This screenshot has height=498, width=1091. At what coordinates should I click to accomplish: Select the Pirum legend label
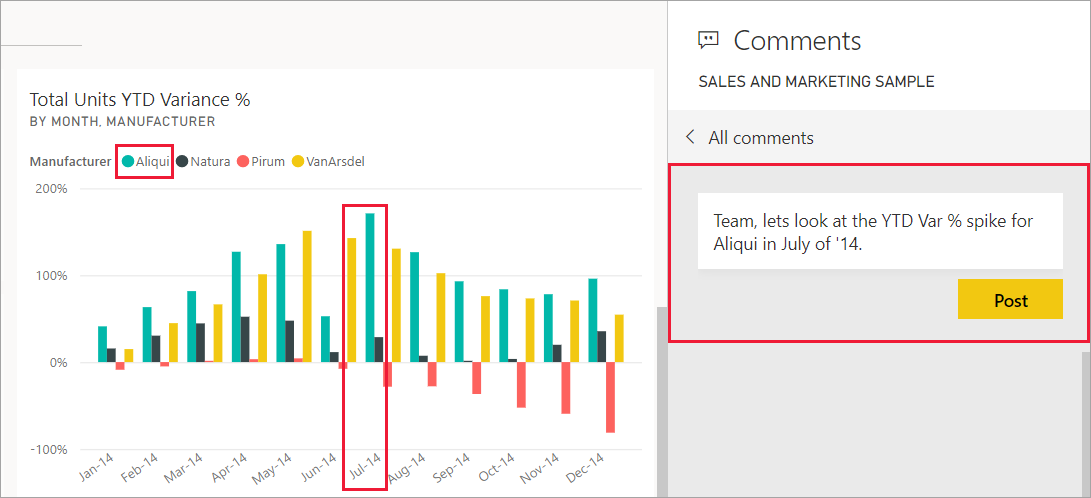(268, 160)
